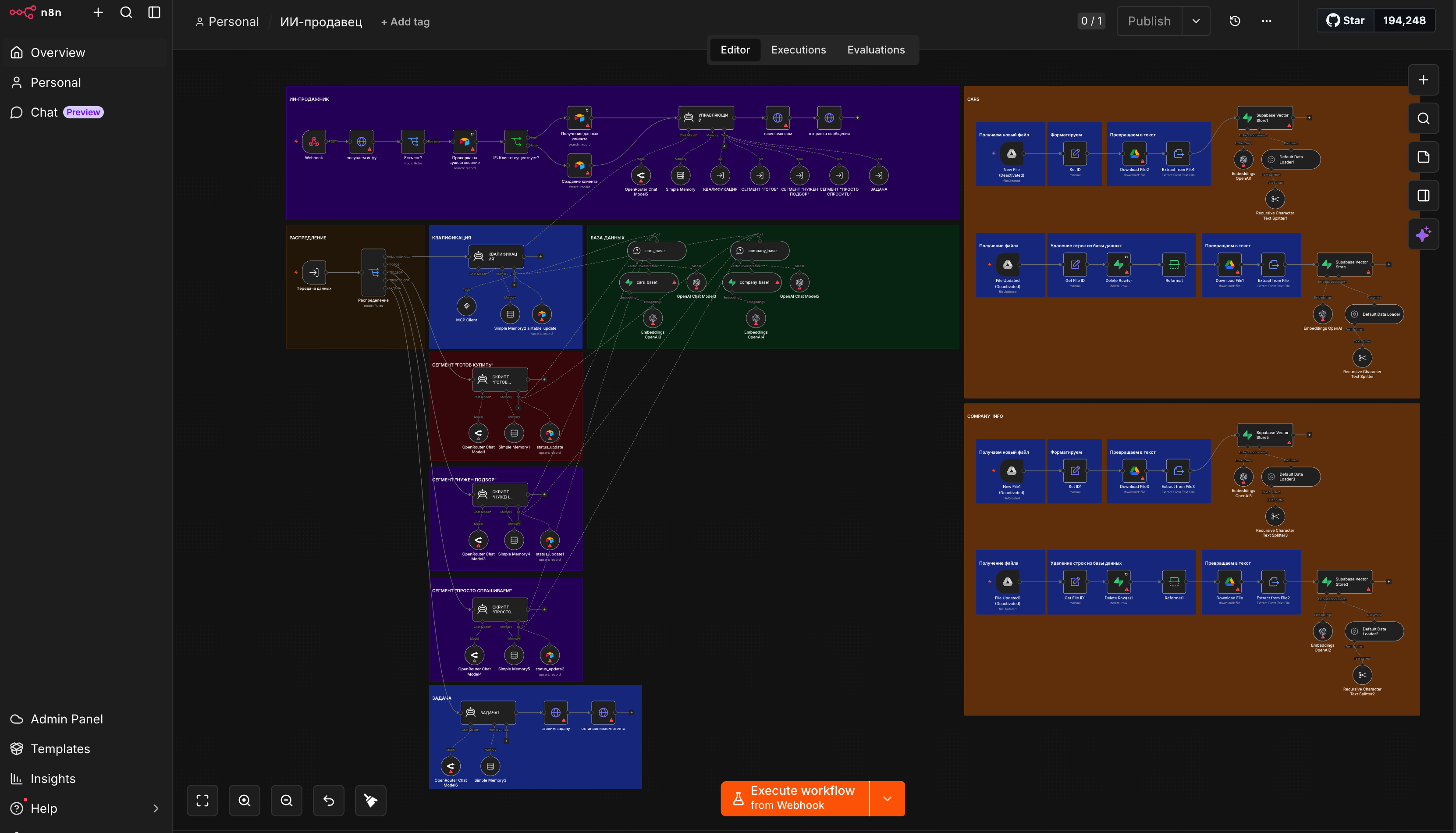Image resolution: width=1456 pixels, height=833 pixels.
Task: Collapse the left sidebar
Action: (154, 13)
